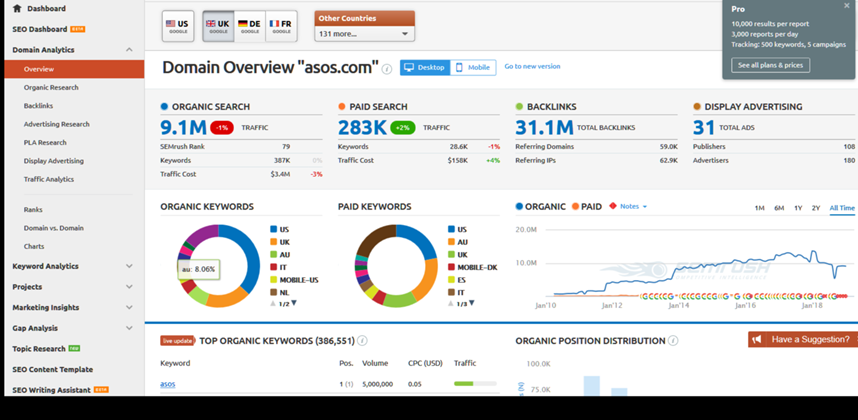
Task: Click orange AU swatch in Paid Keywords legend
Action: pyautogui.click(x=451, y=242)
